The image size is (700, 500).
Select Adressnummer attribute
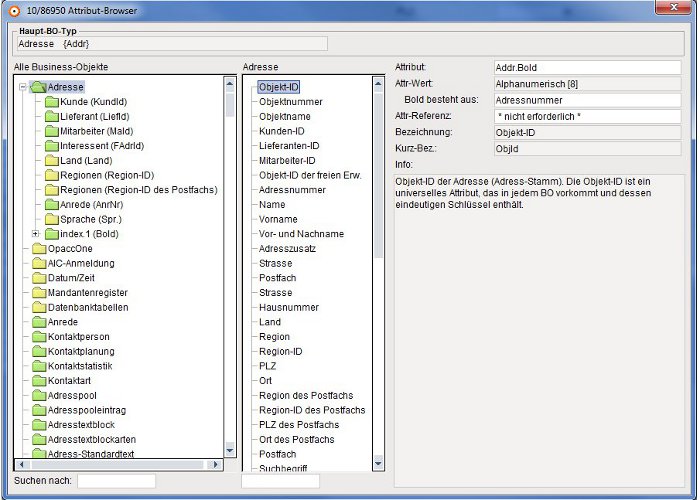pyautogui.click(x=292, y=190)
